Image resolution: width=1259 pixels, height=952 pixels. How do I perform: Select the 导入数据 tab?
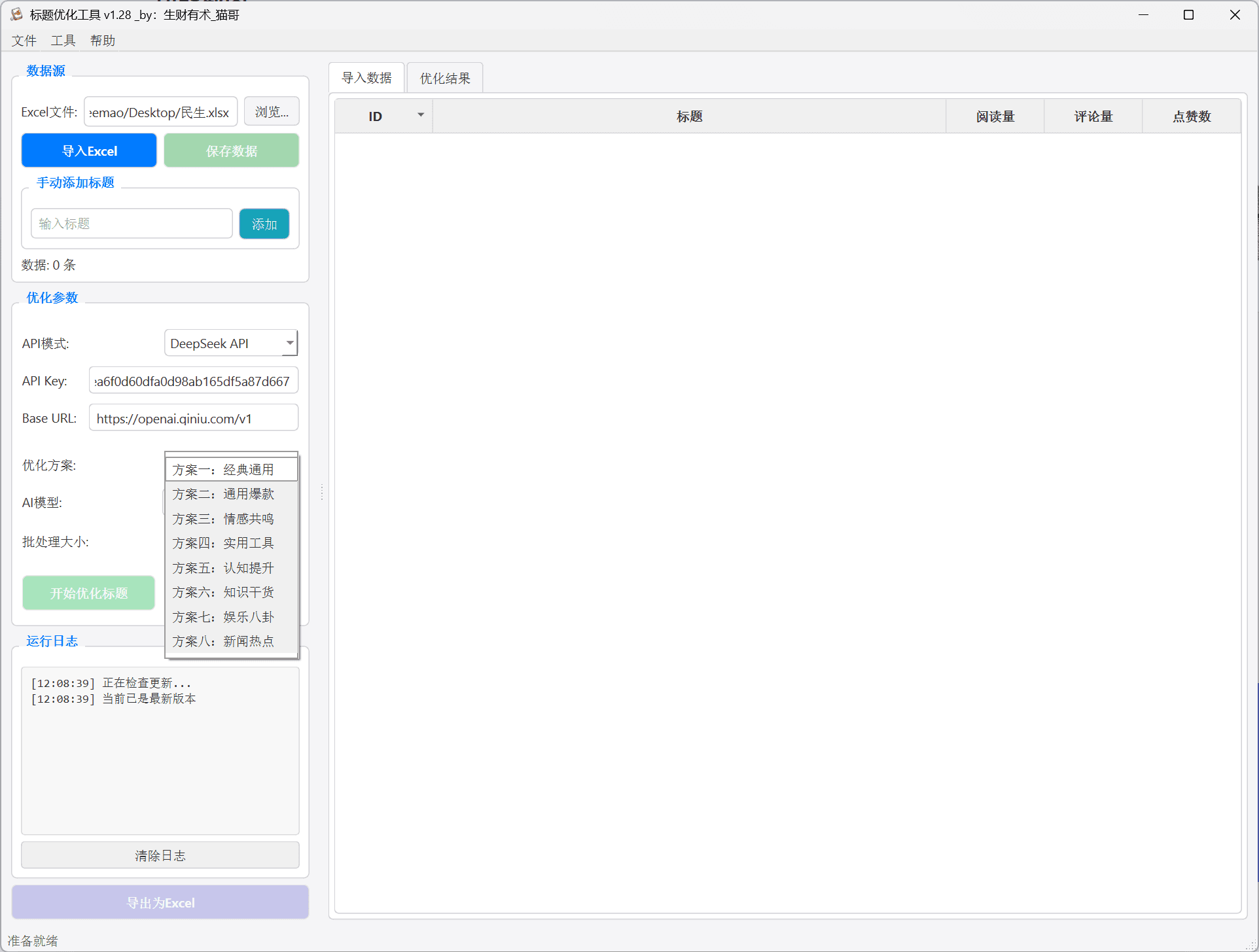366,78
